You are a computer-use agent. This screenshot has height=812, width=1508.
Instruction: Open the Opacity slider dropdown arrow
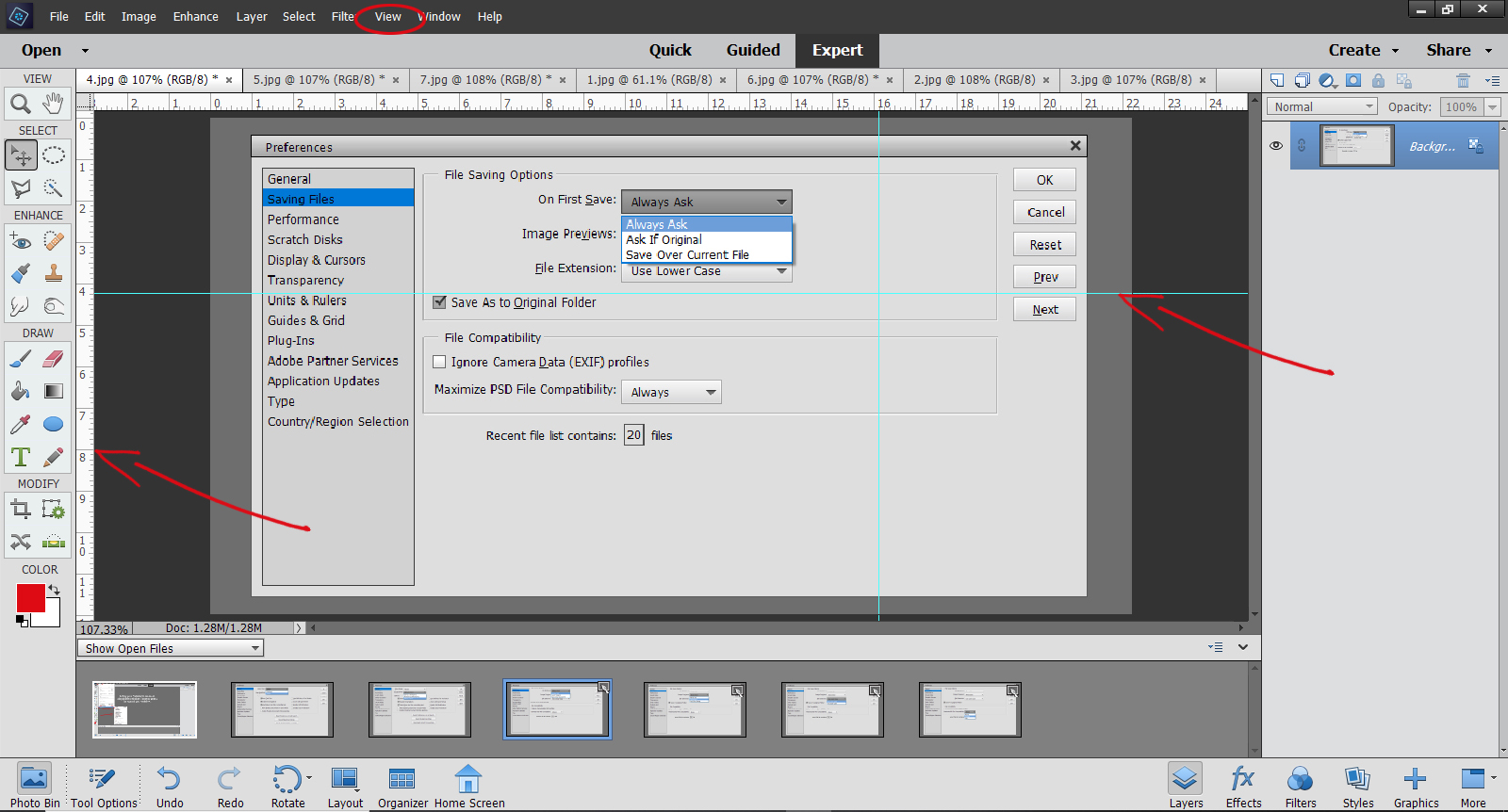1493,106
